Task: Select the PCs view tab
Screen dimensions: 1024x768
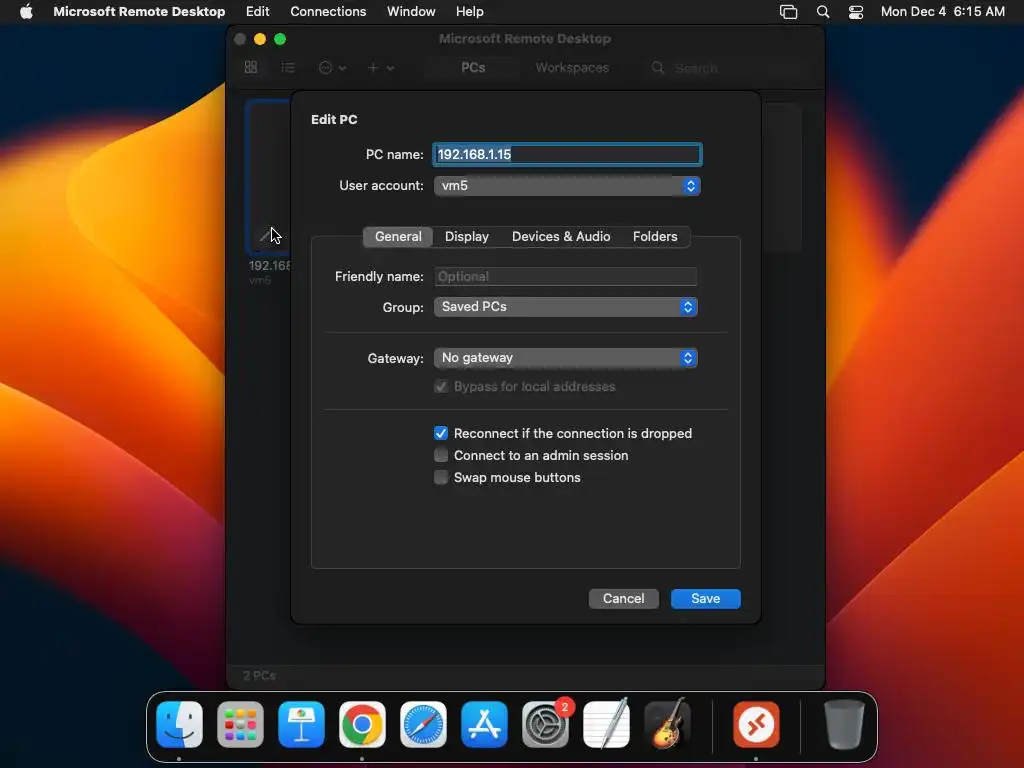Action: click(473, 67)
